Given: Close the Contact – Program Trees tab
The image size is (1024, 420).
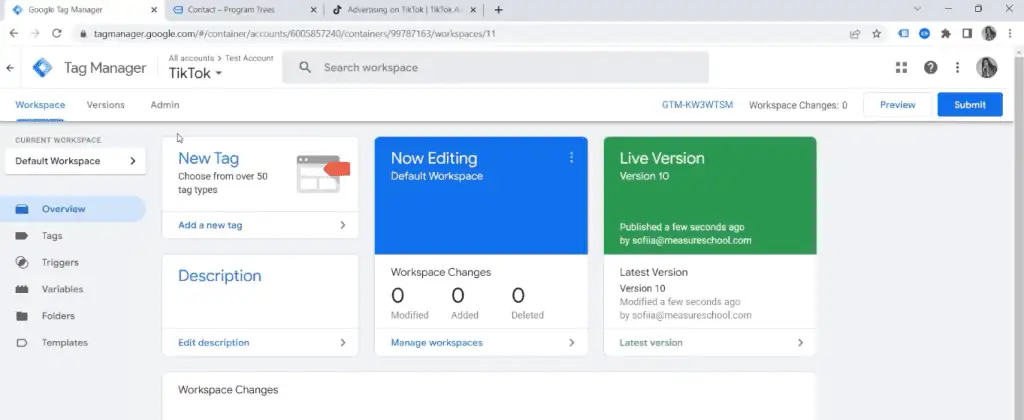Looking at the screenshot, I should pyautogui.click(x=313, y=10).
